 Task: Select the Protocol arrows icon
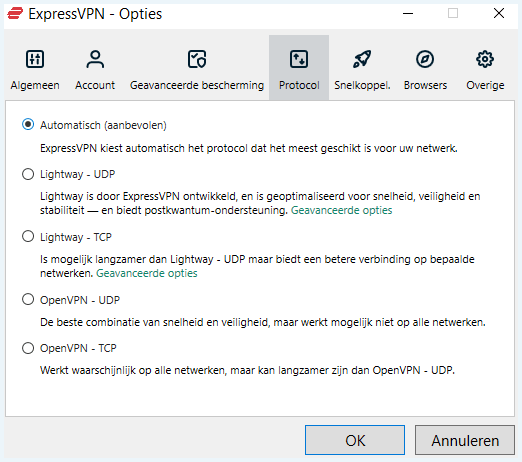click(x=299, y=59)
